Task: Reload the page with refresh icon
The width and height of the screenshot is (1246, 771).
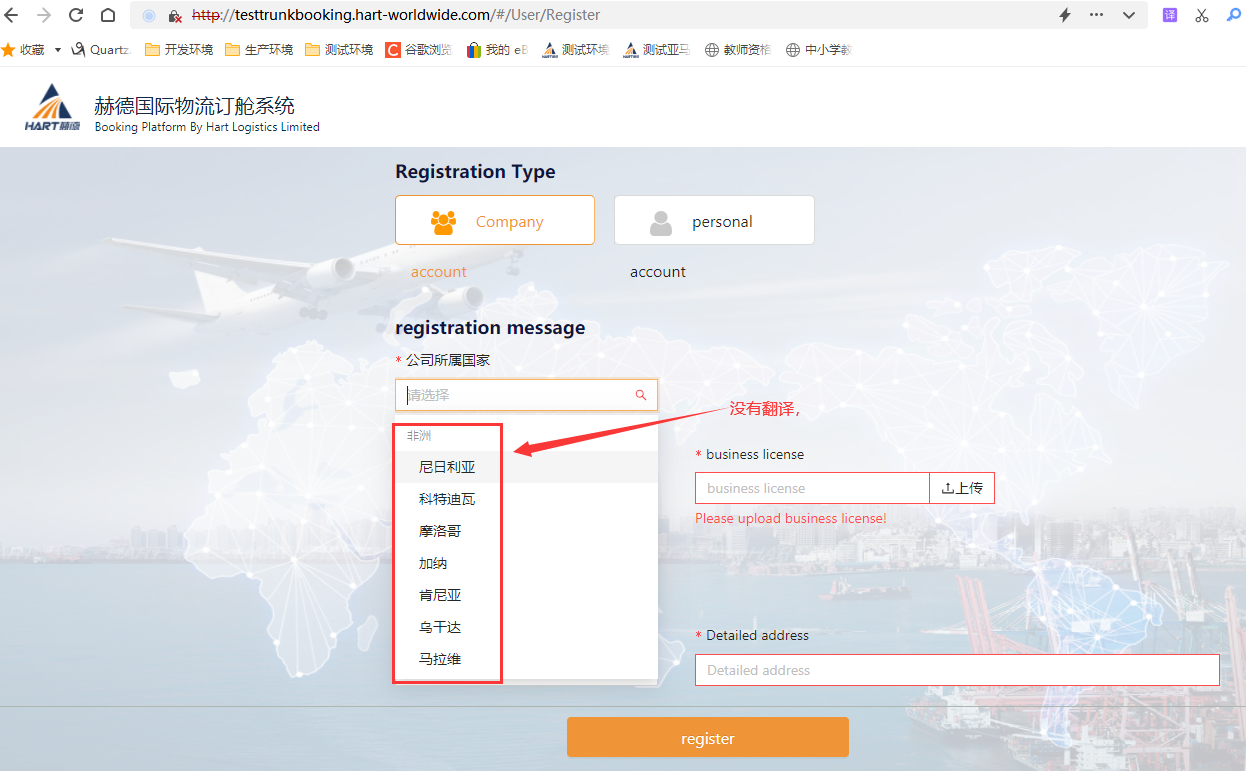Action: [x=76, y=15]
